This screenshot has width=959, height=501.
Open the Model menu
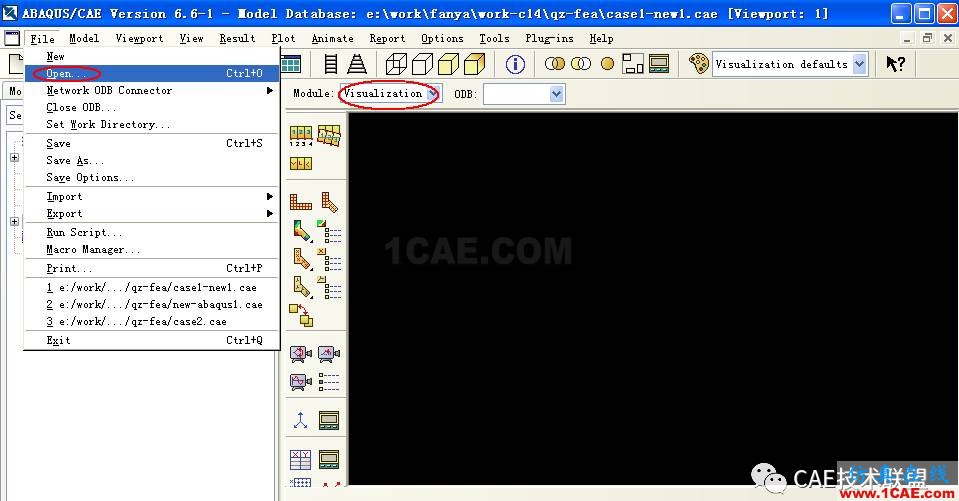pyautogui.click(x=84, y=39)
